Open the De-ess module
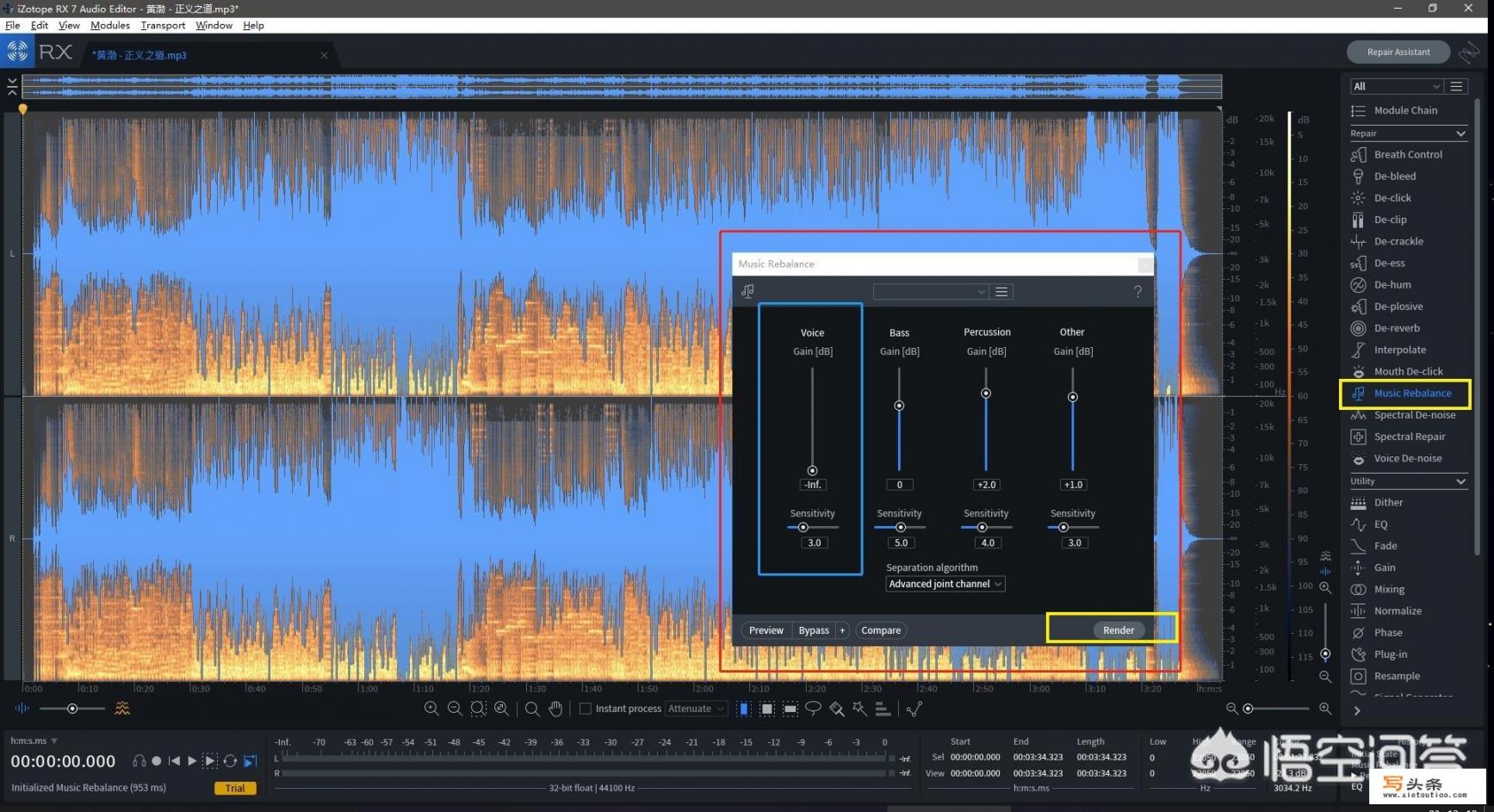 [x=1389, y=263]
